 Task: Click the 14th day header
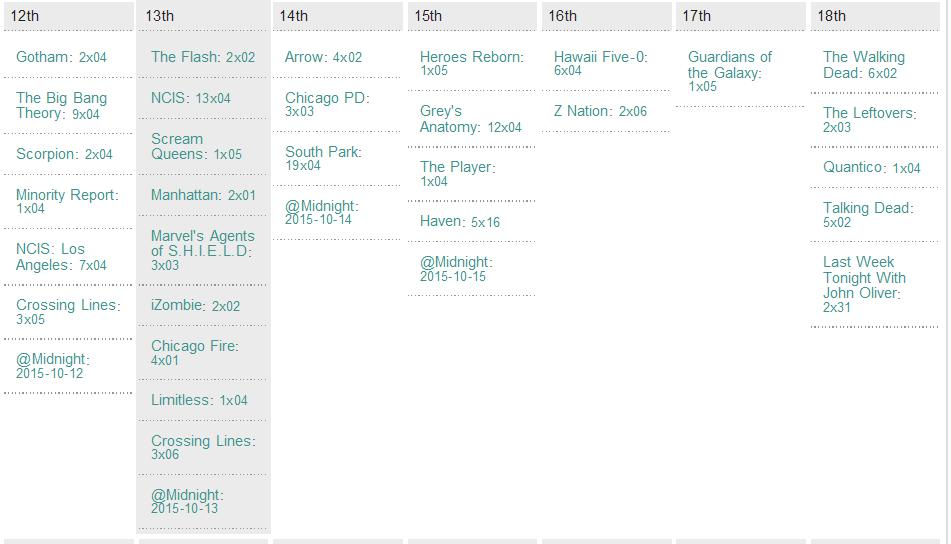[338, 16]
